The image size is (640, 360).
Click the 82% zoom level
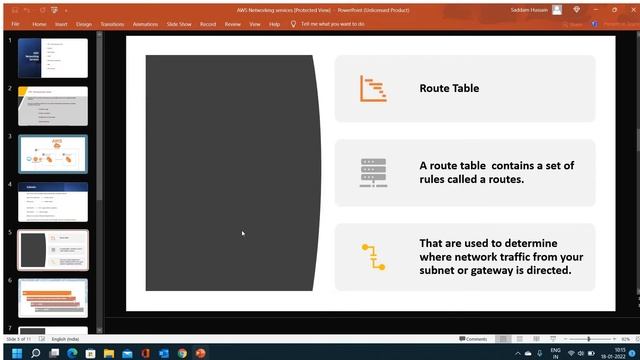(x=625, y=339)
